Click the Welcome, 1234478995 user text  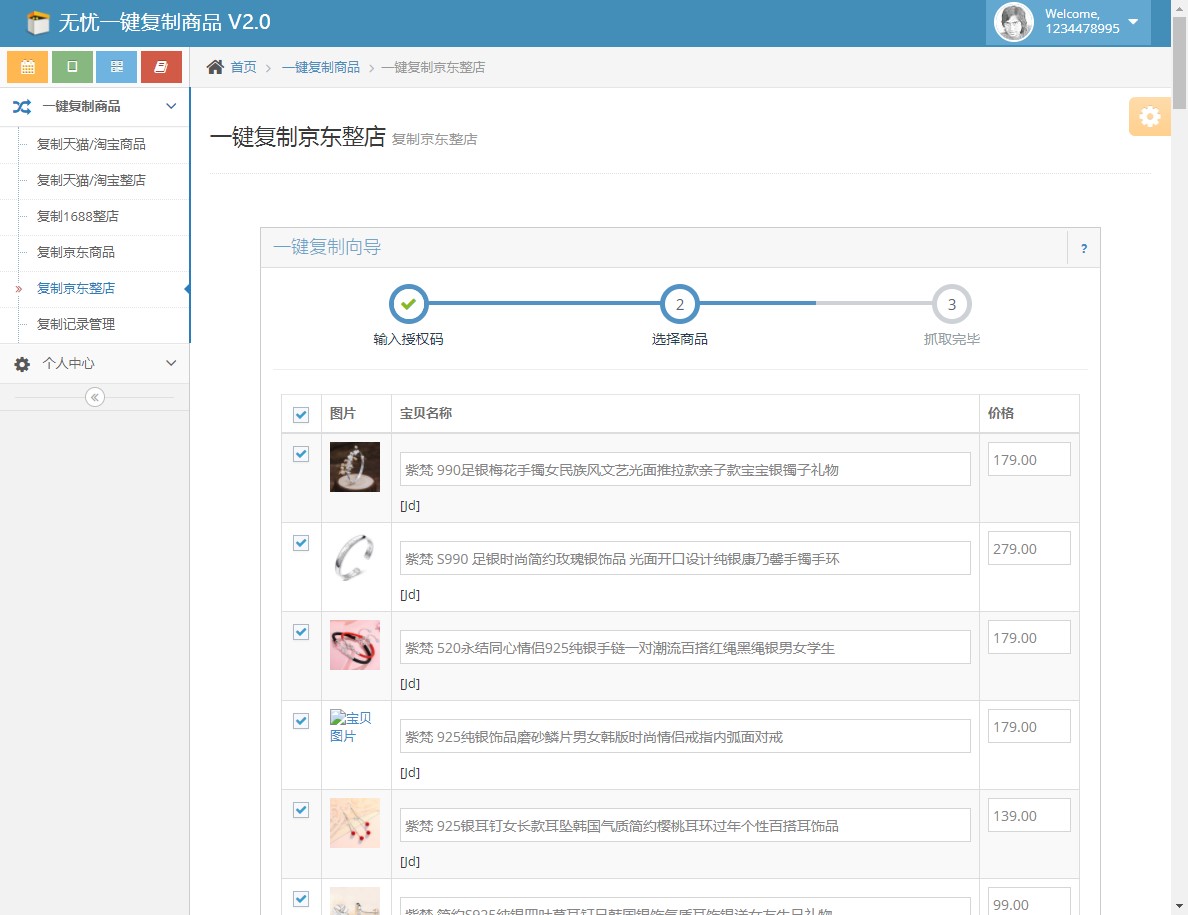(x=1082, y=21)
